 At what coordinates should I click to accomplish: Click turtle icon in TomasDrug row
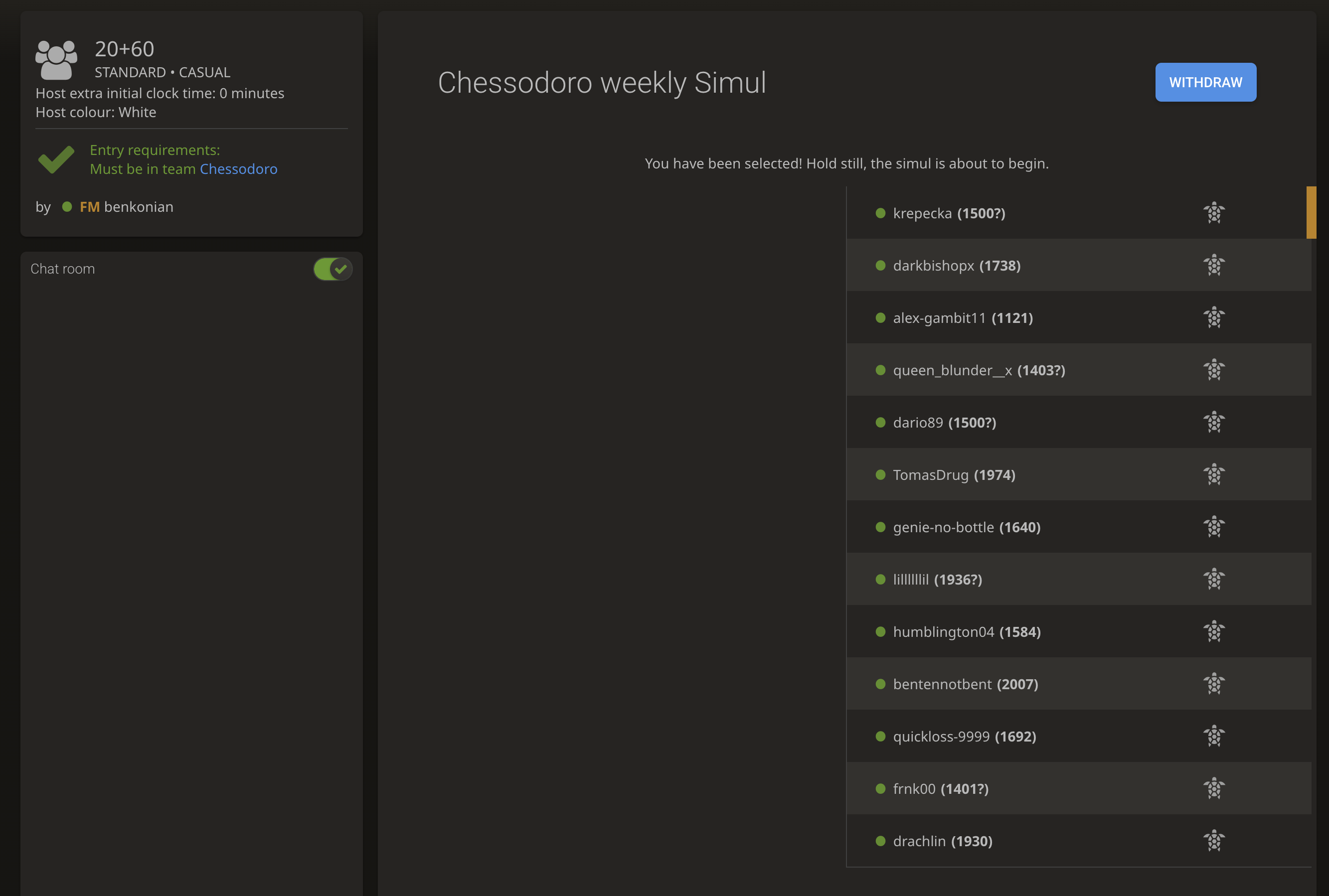click(x=1213, y=474)
